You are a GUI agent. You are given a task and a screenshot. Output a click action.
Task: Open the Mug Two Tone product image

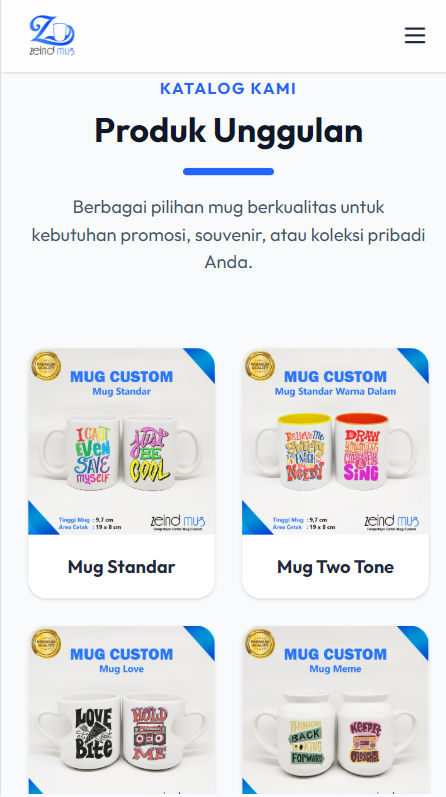click(x=335, y=441)
